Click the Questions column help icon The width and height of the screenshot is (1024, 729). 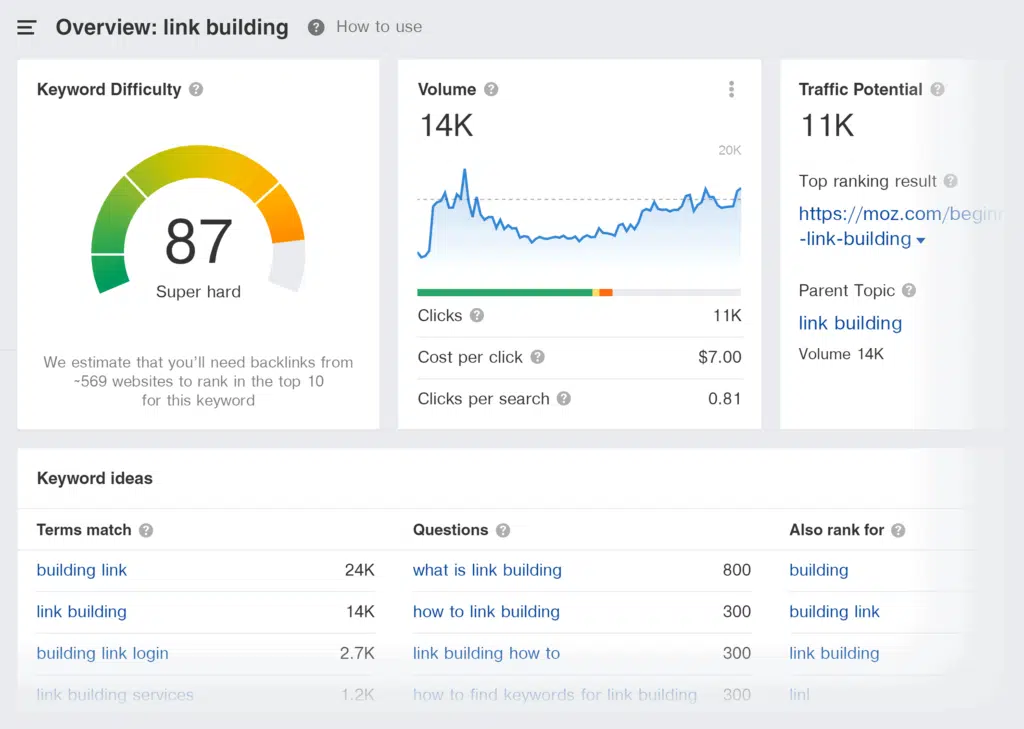[x=503, y=530]
